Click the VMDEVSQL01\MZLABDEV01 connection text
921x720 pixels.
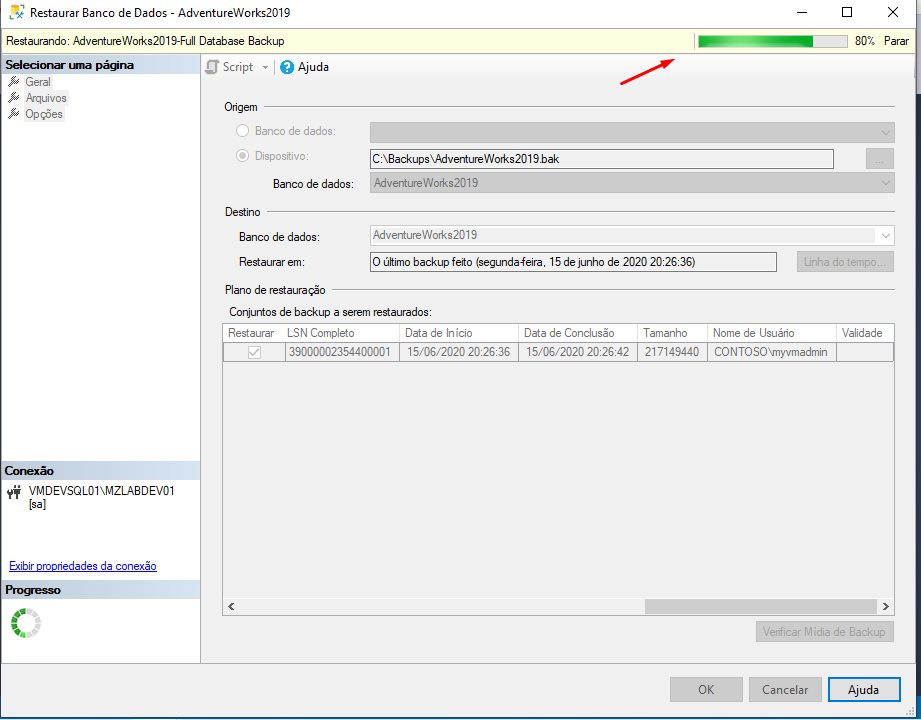click(102, 491)
